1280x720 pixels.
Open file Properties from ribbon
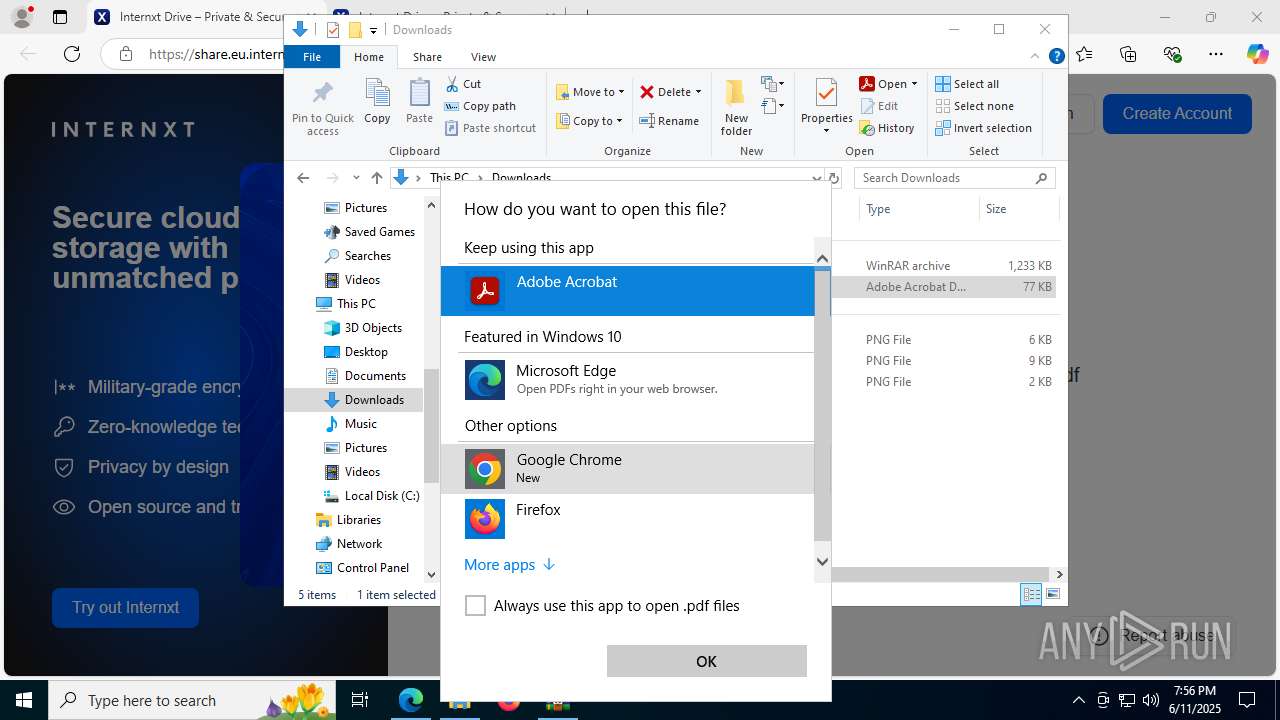[x=826, y=106]
